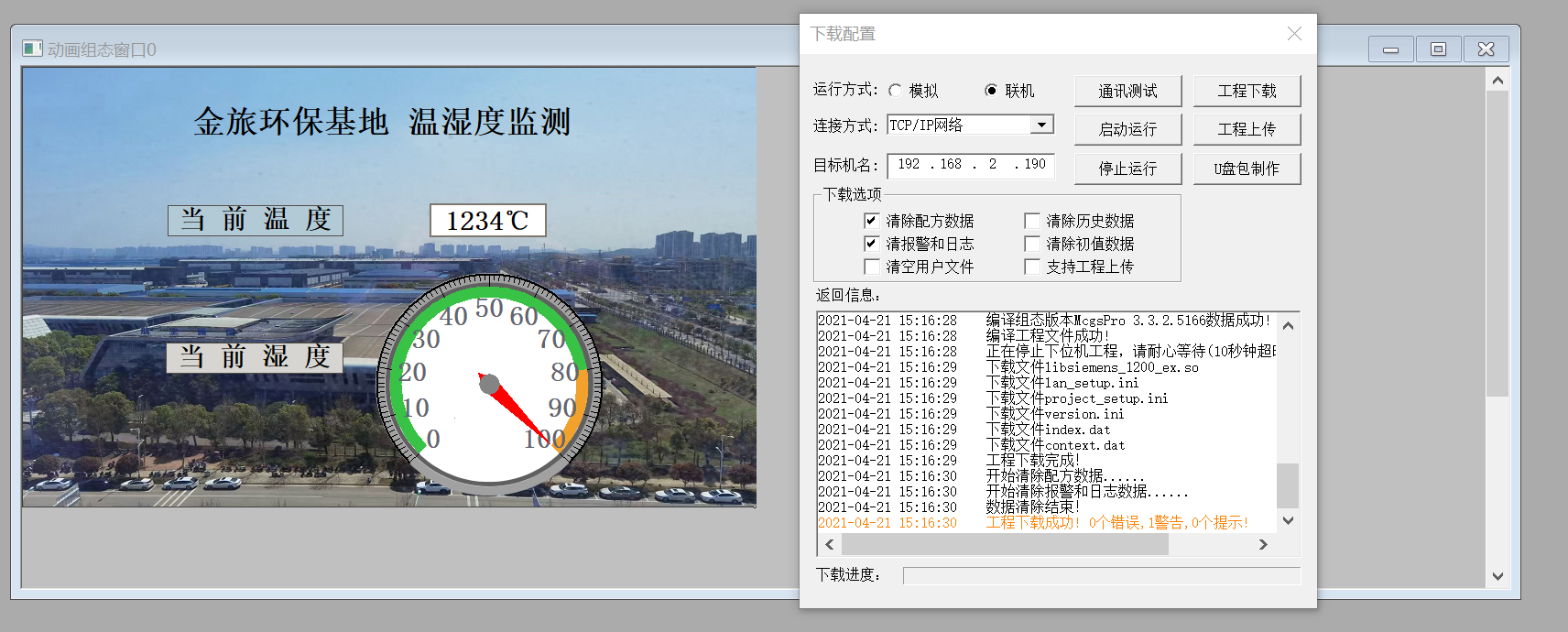Viewport: 1568px width, 632px height.
Task: Click log scrollbar up arrow in 返回信息
Action: 1288,325
